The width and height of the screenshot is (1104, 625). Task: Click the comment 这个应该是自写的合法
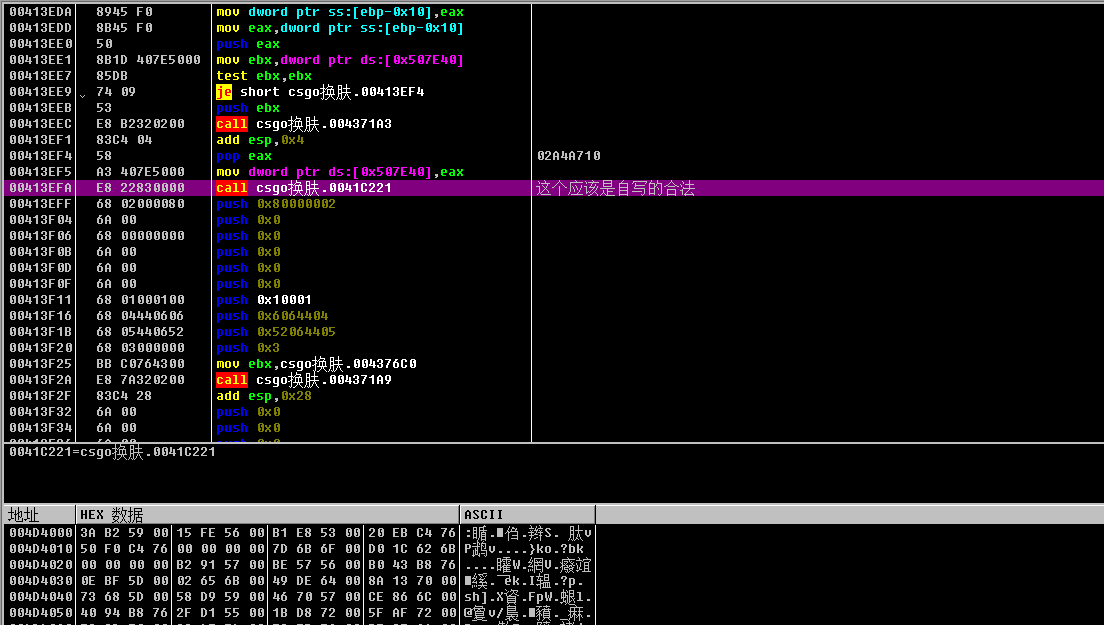click(x=615, y=188)
